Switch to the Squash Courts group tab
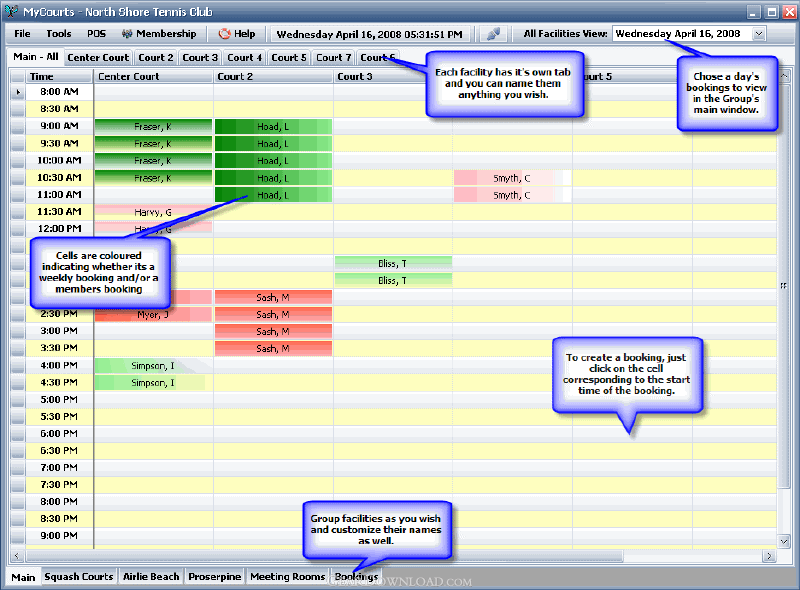The image size is (800, 590). (x=79, y=576)
